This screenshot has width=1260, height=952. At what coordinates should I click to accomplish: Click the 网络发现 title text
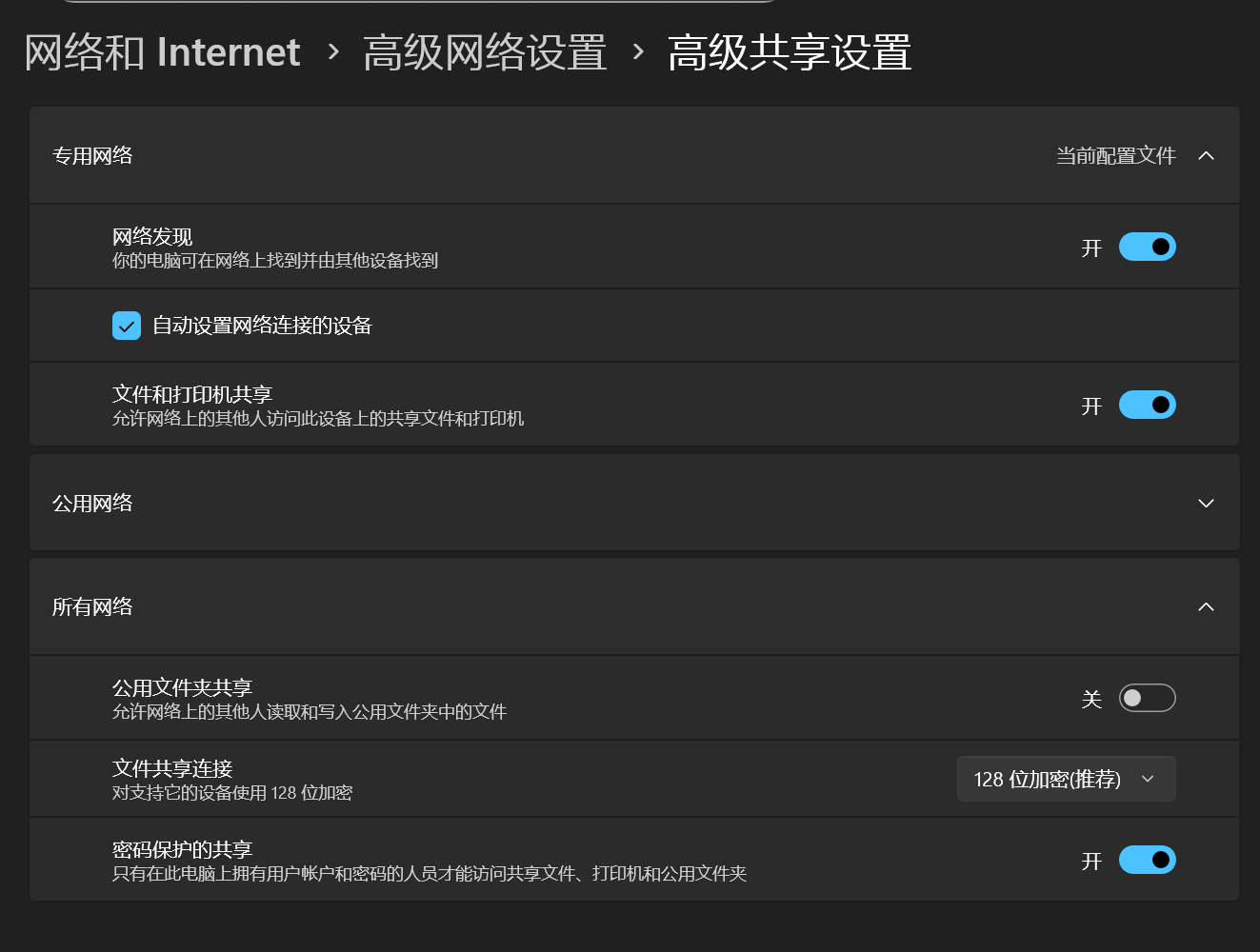tap(152, 236)
